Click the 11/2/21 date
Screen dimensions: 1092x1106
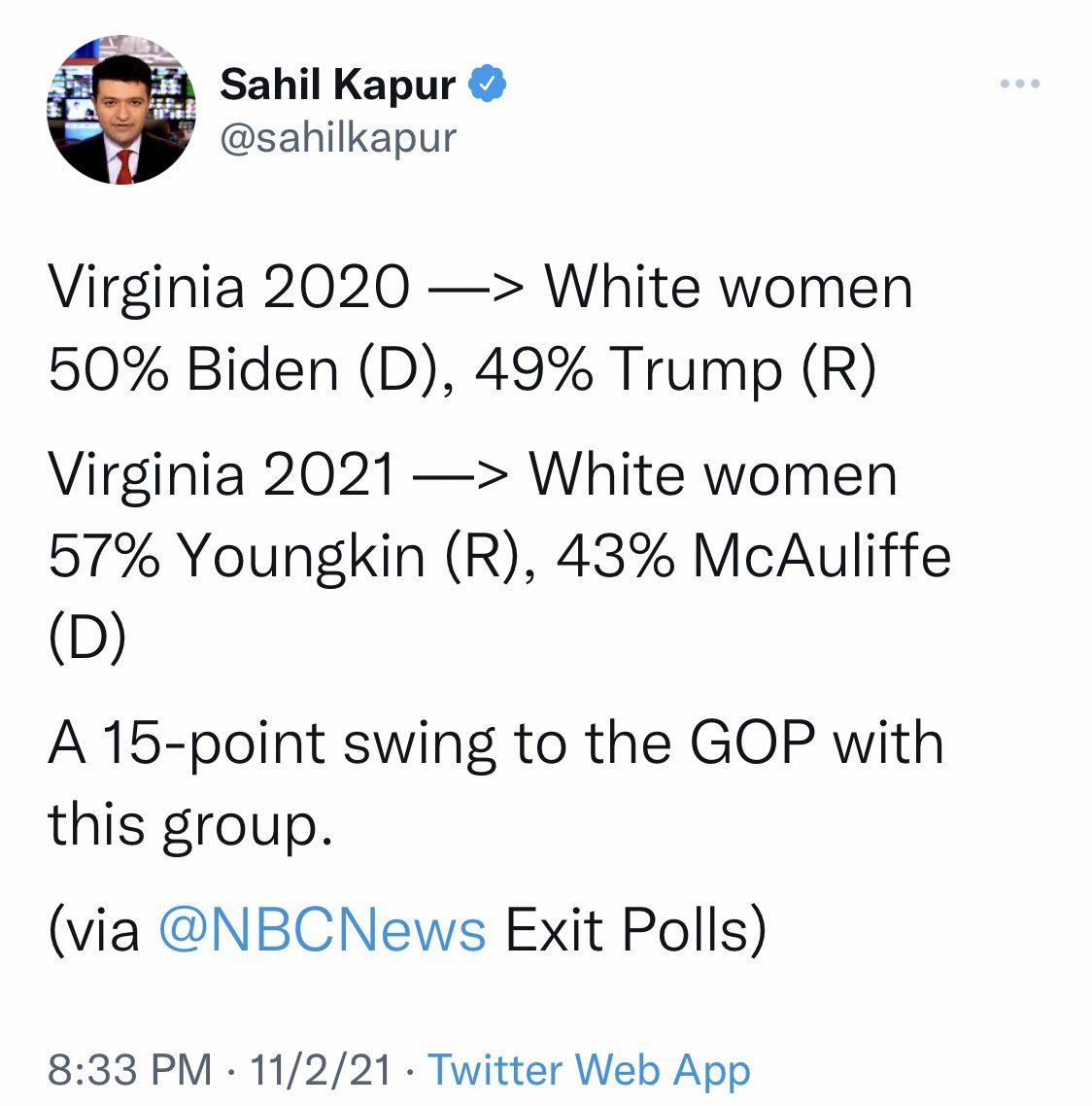[x=321, y=1069]
